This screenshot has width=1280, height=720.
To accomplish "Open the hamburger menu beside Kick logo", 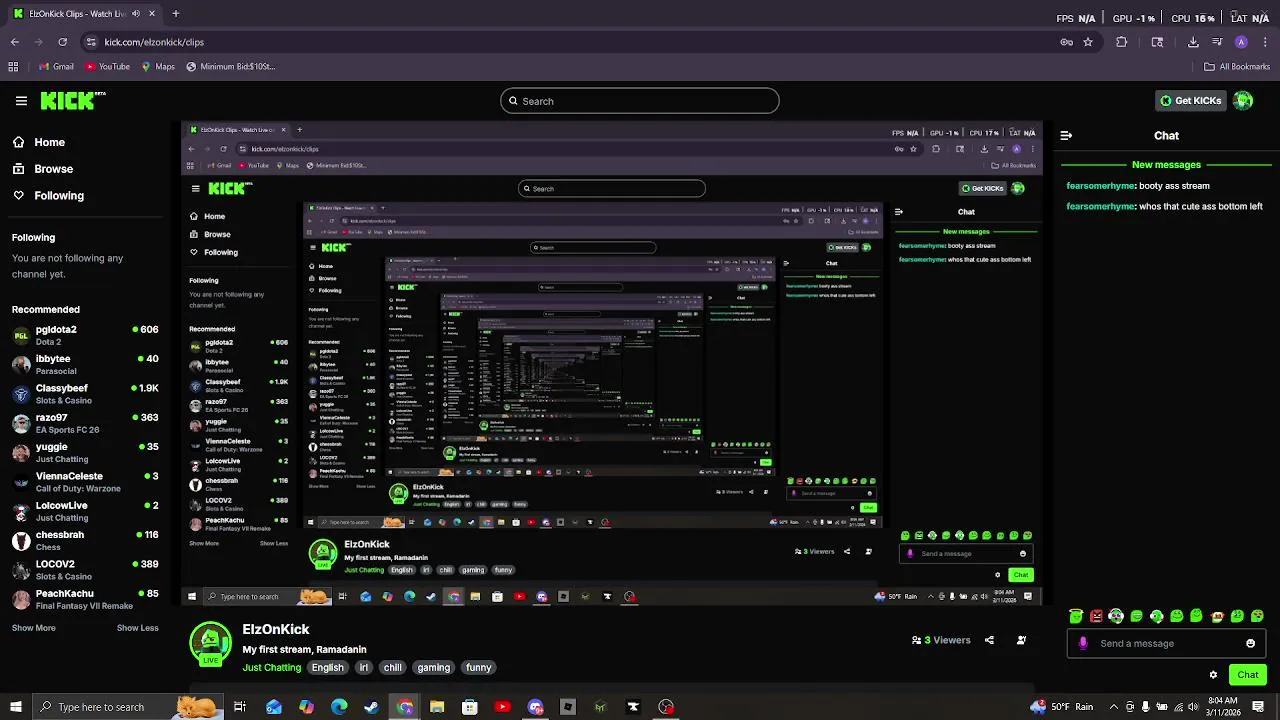I will 21,100.
